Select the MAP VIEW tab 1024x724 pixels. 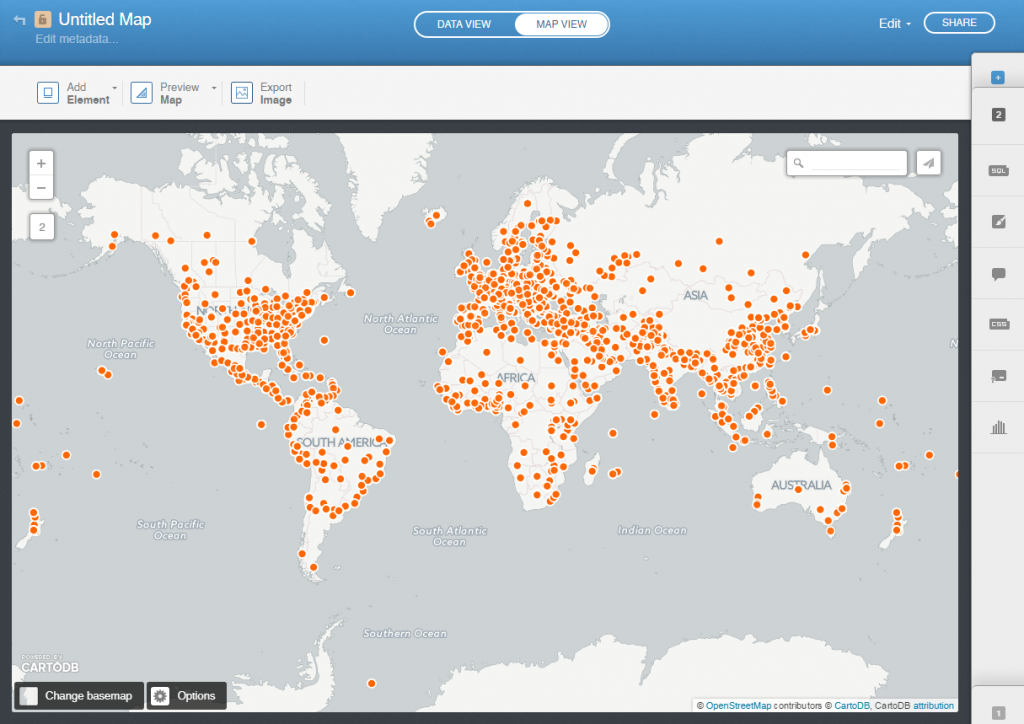560,24
